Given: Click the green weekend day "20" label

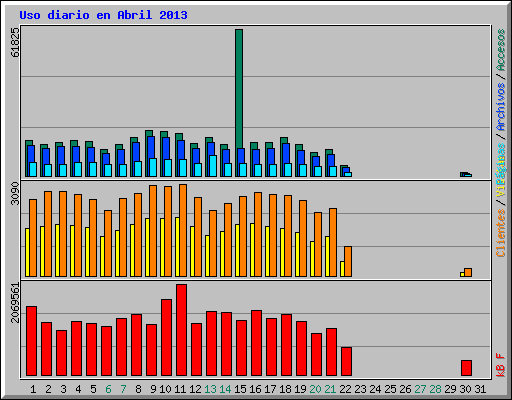Looking at the screenshot, I should coord(315,389).
